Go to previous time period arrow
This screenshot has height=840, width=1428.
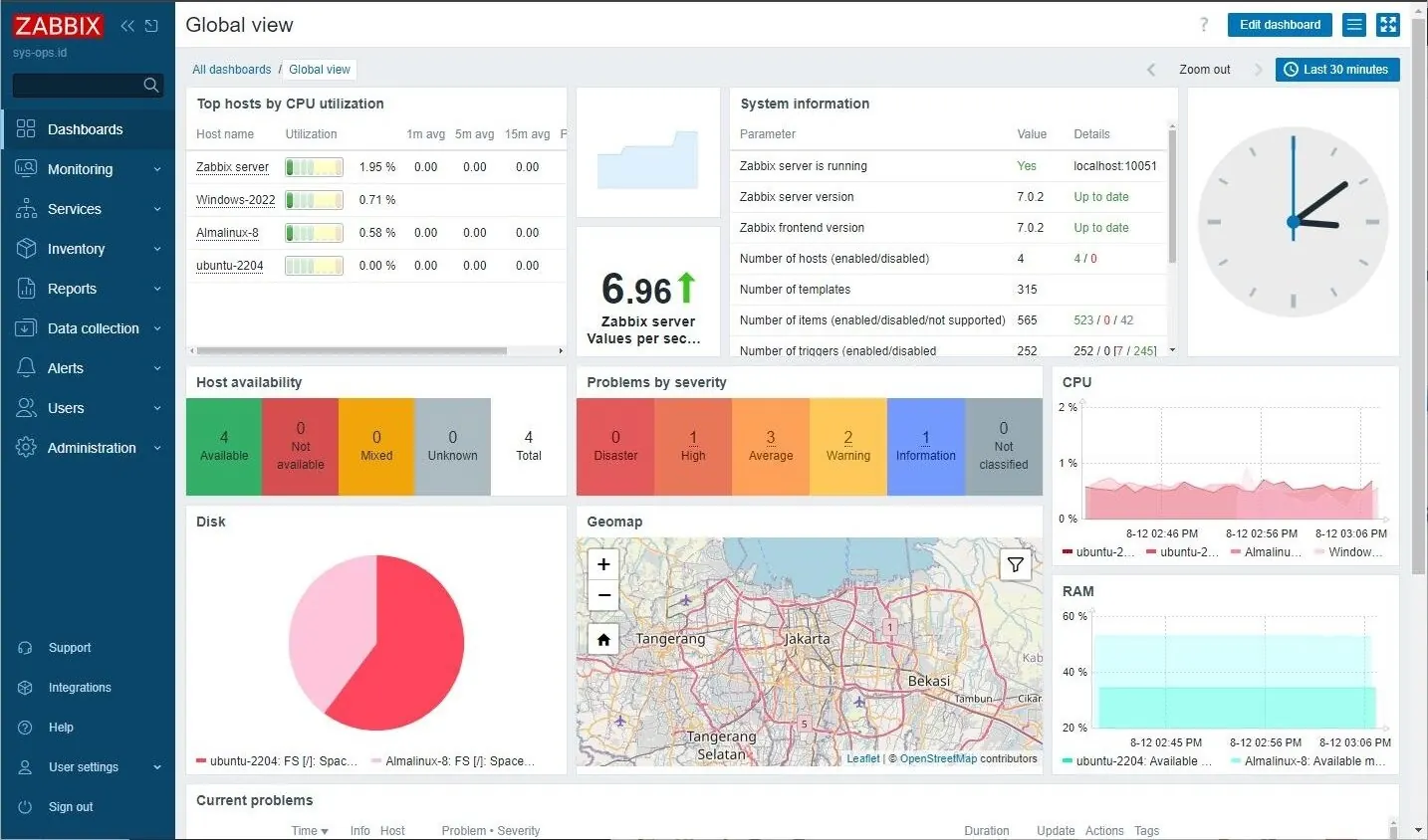pos(1151,70)
